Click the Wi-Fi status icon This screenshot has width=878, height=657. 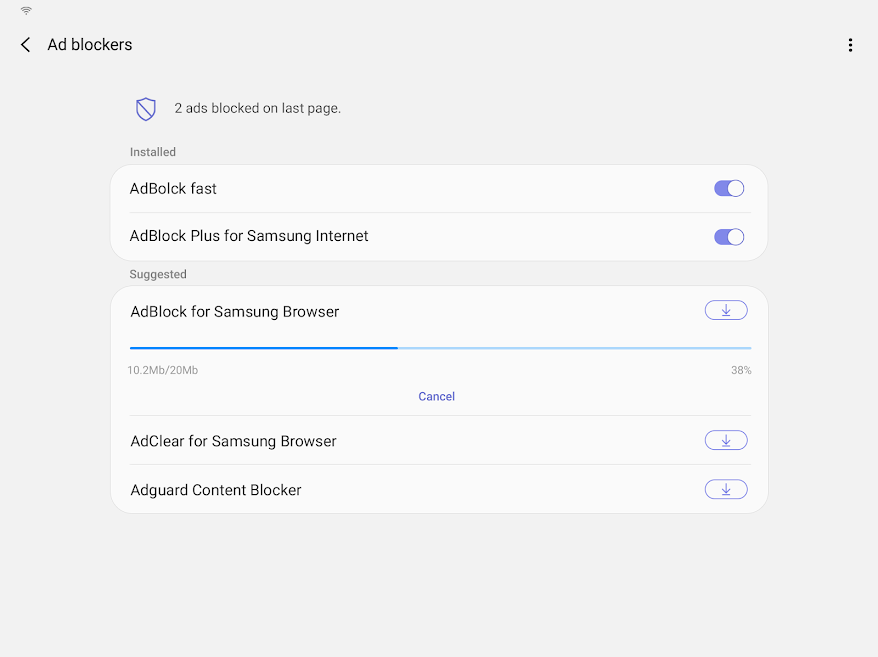coord(24,12)
